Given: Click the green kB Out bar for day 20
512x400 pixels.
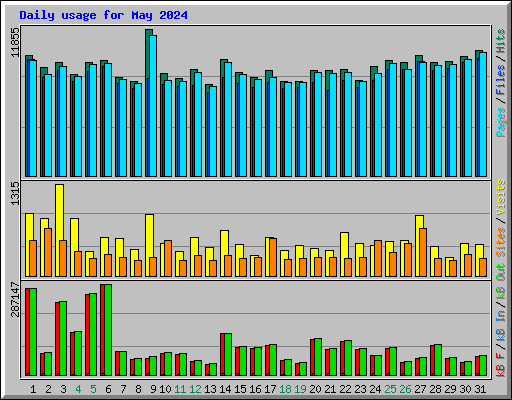Looking at the screenshot, I should coord(318,357).
